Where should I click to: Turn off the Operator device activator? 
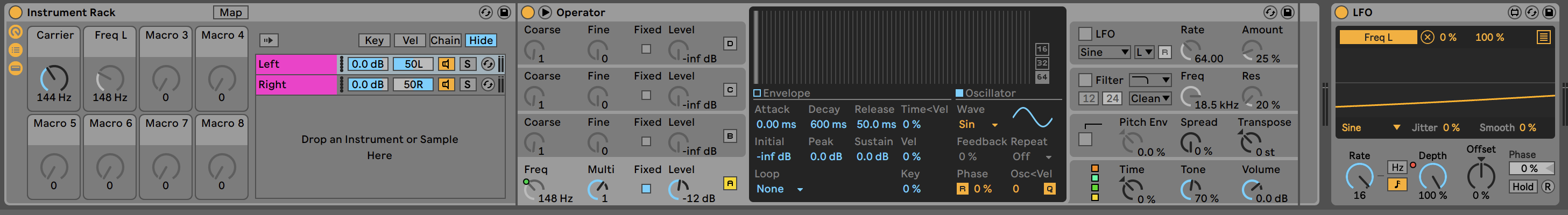coord(528,12)
